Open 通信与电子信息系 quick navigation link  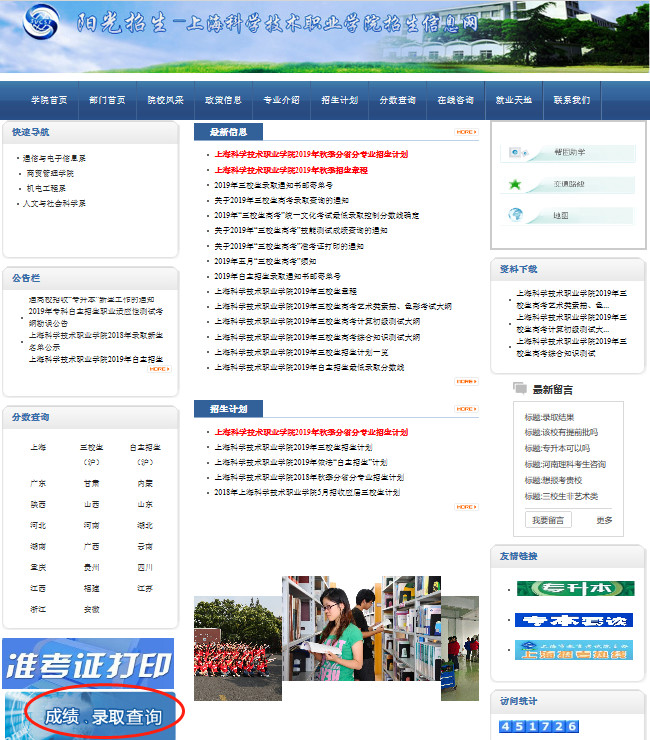click(54, 158)
